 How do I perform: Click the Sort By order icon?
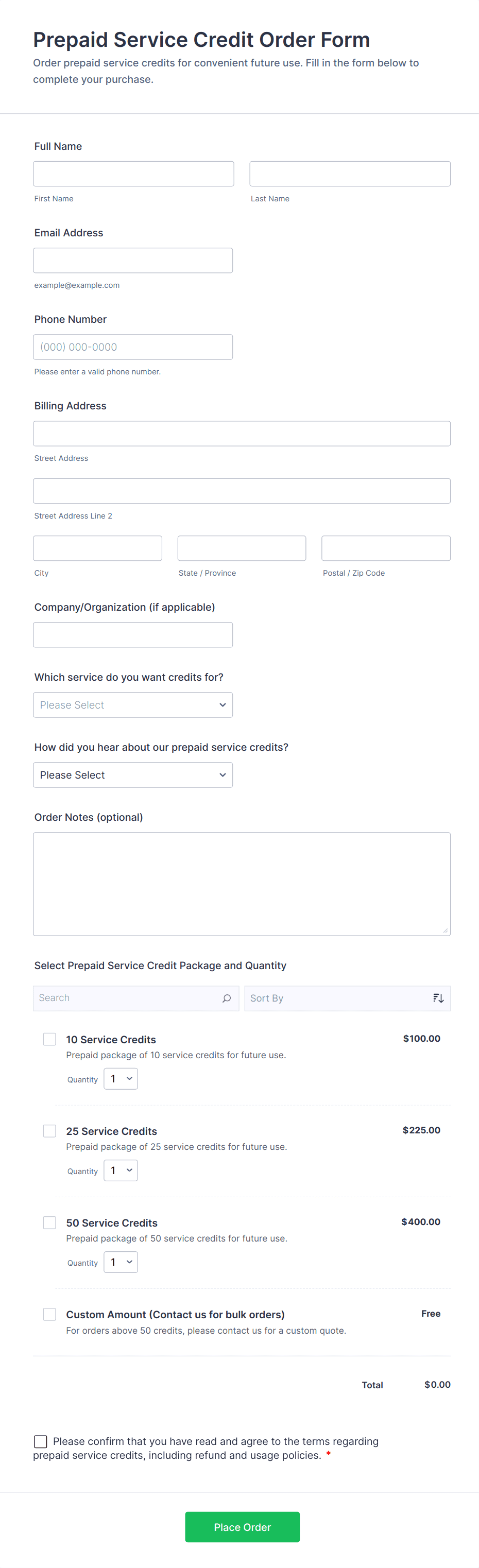[x=438, y=998]
